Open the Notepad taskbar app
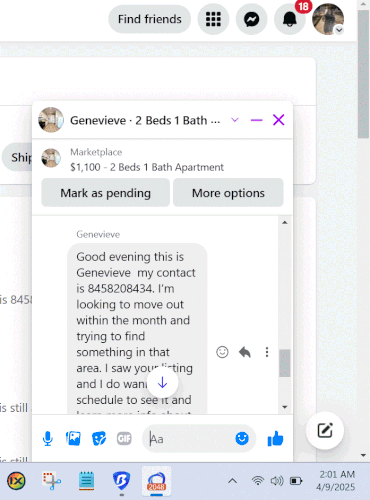Image resolution: width=370 pixels, height=500 pixels. [86, 481]
